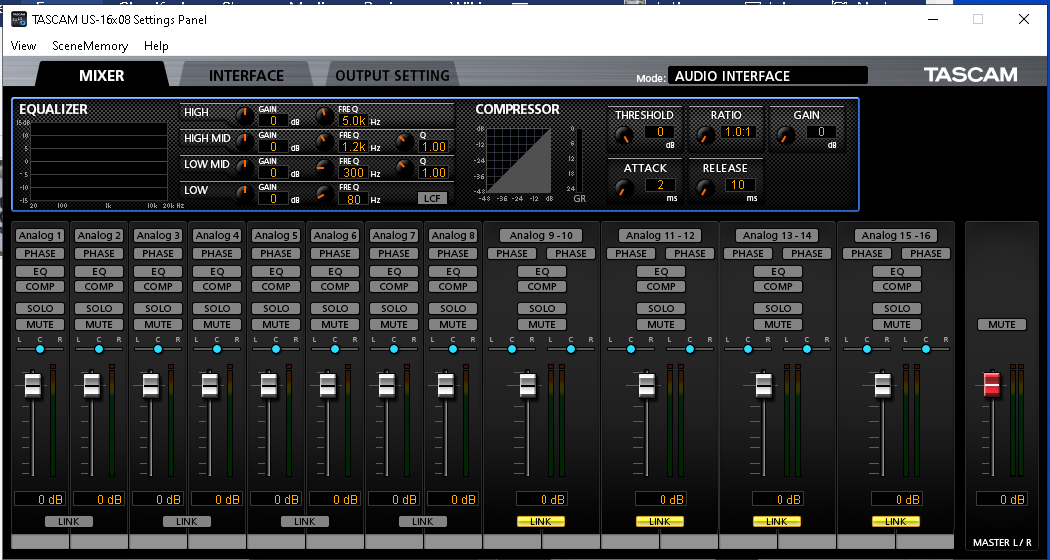Click the Analog 13-14 volume fader

pyautogui.click(x=763, y=385)
